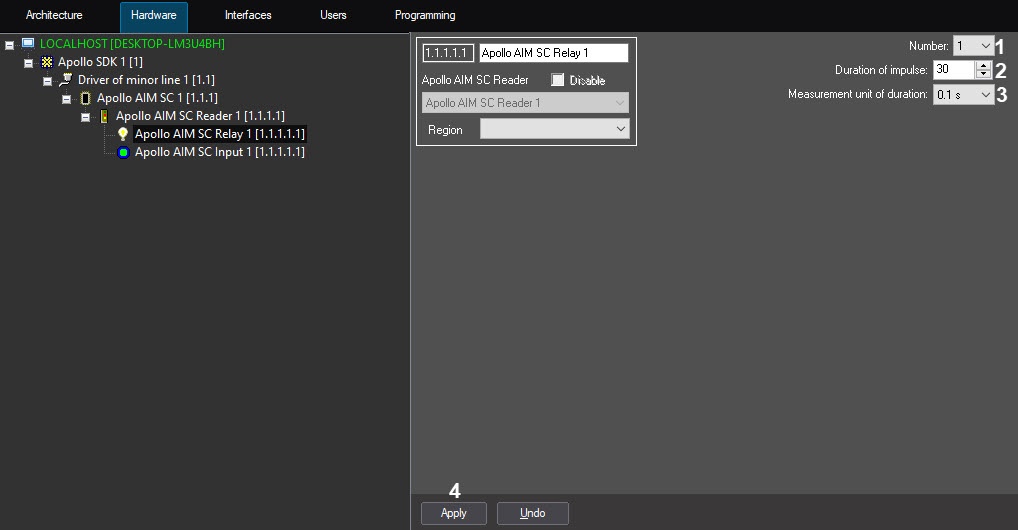Switch to the Programming tab

425,15
